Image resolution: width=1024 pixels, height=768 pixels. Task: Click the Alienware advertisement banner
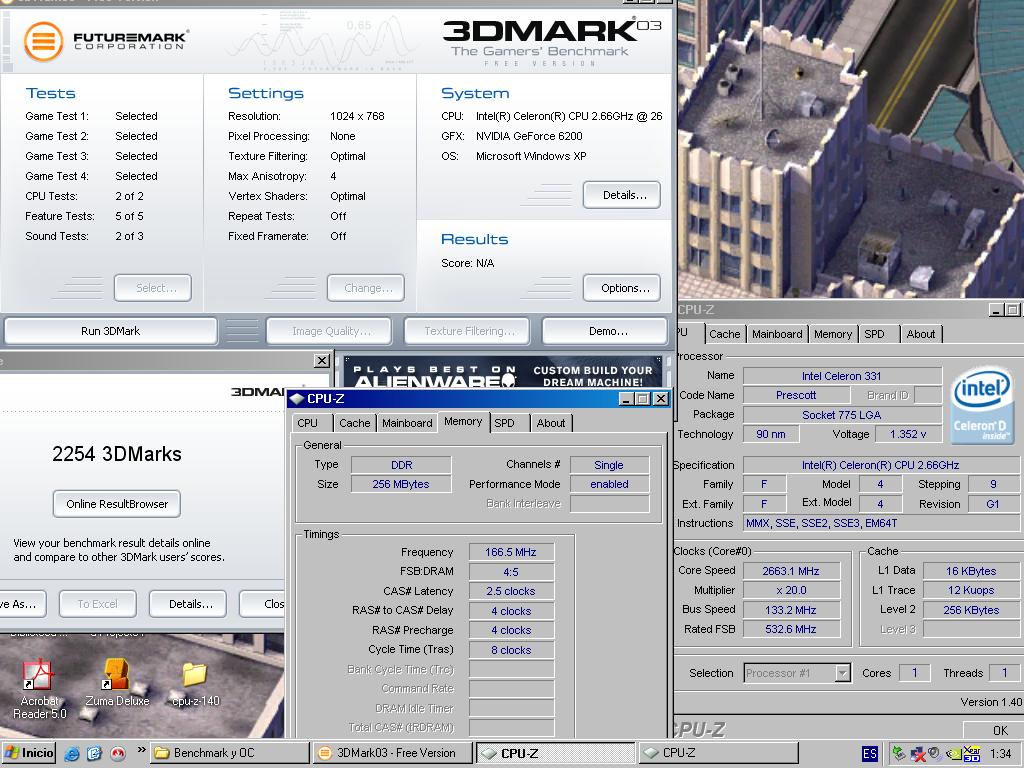coord(503,372)
